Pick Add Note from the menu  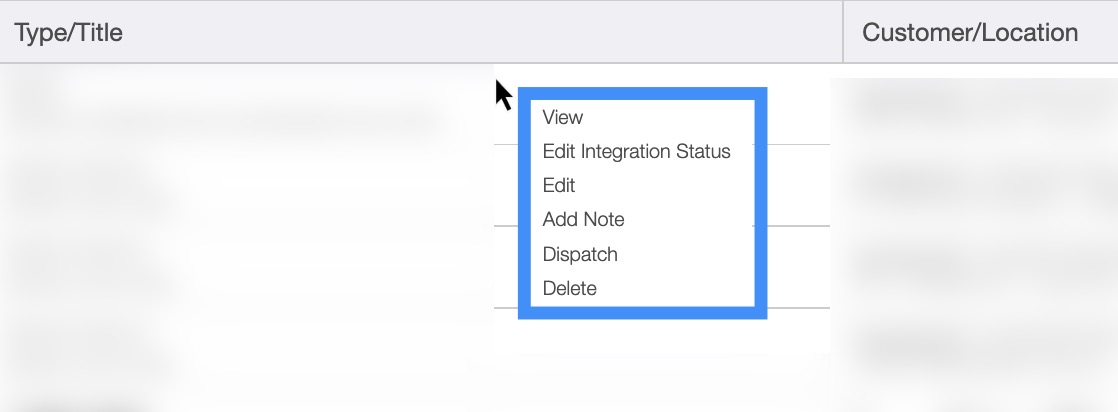point(583,220)
